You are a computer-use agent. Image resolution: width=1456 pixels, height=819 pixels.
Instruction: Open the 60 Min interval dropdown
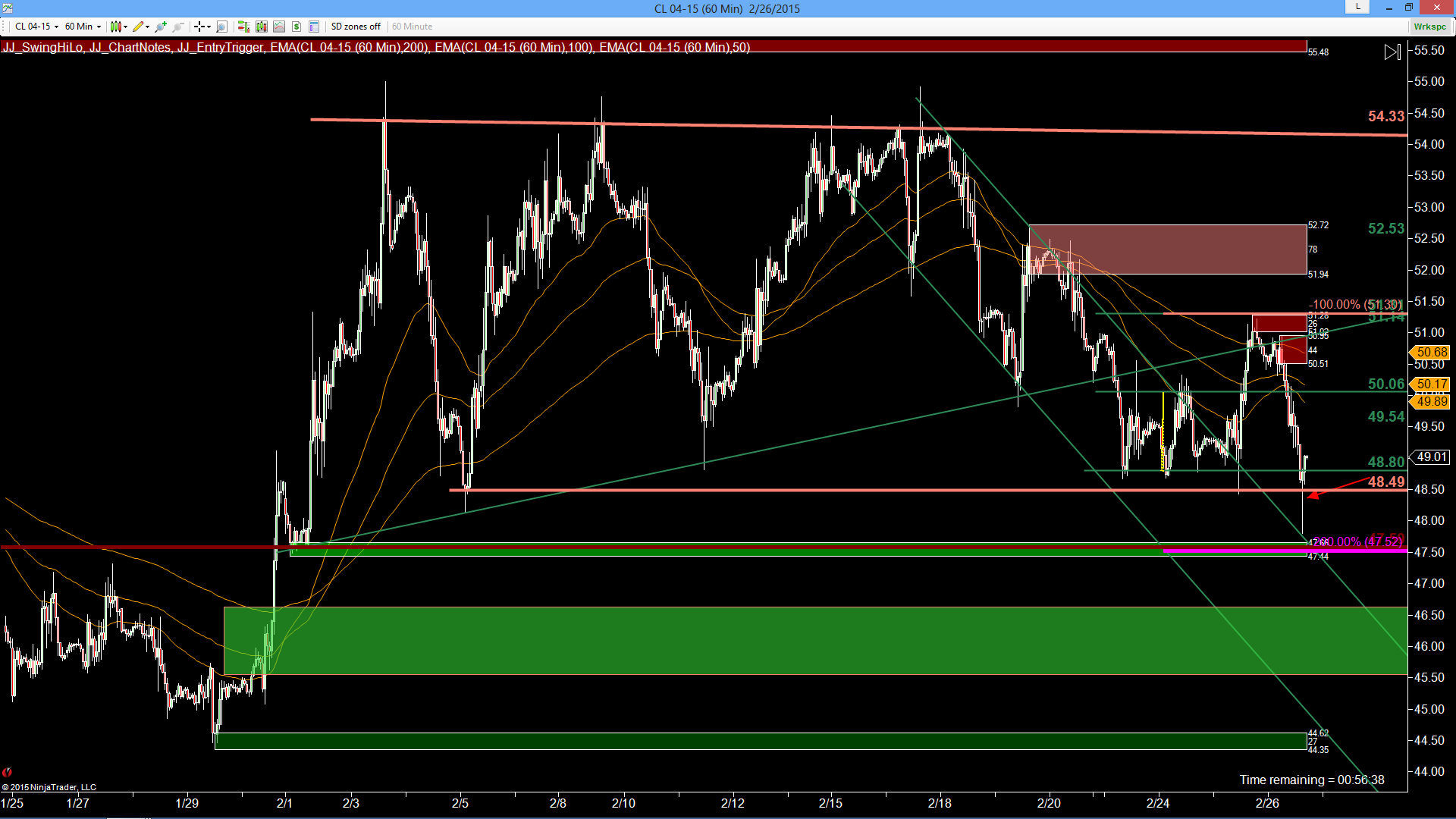click(83, 27)
